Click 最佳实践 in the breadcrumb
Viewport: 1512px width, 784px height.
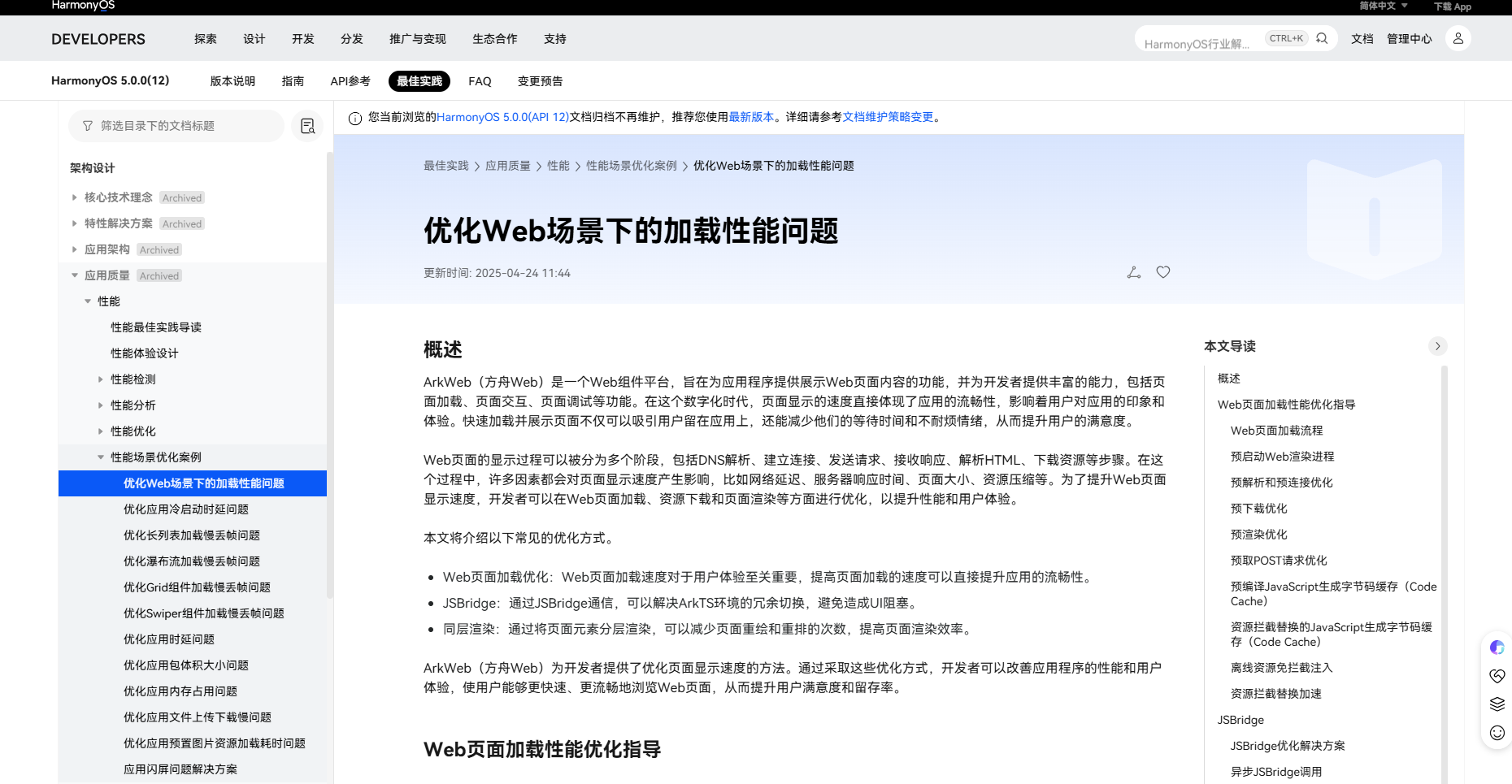point(446,166)
